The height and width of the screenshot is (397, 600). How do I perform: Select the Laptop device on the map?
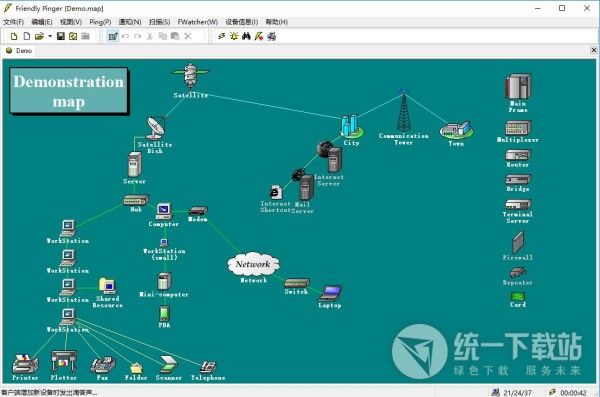(x=330, y=293)
